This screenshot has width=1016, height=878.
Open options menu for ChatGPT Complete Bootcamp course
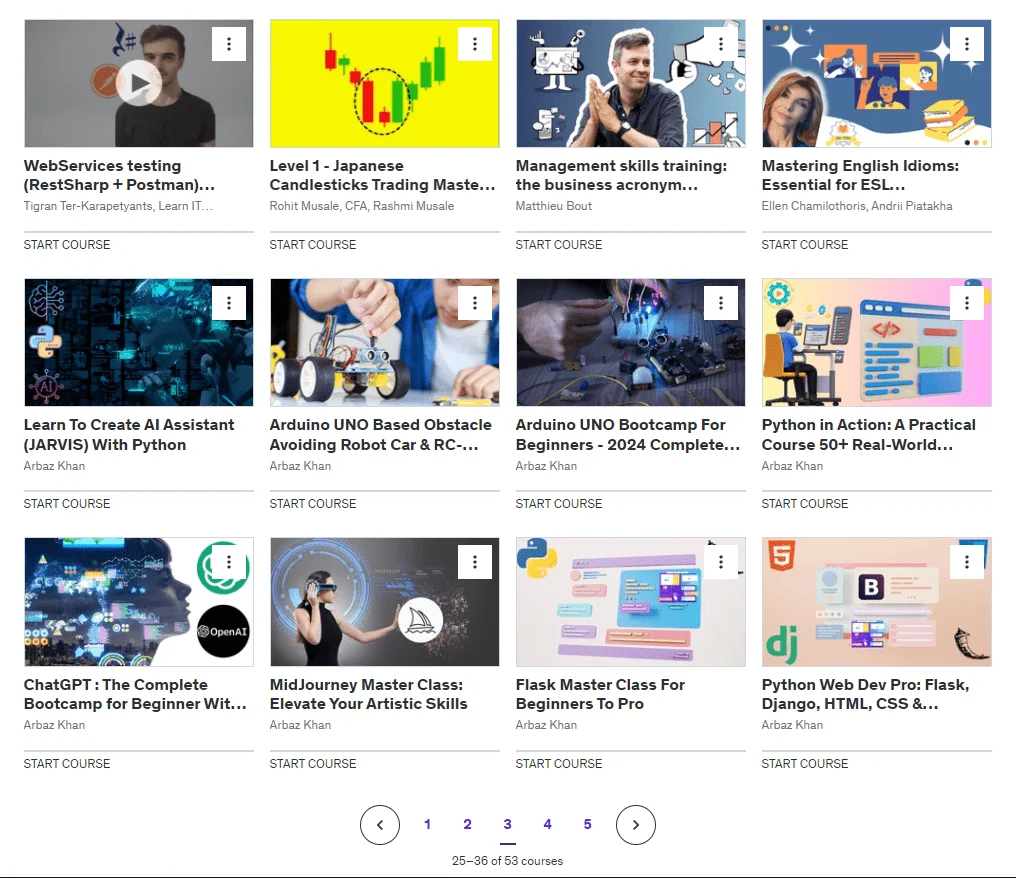point(229,562)
